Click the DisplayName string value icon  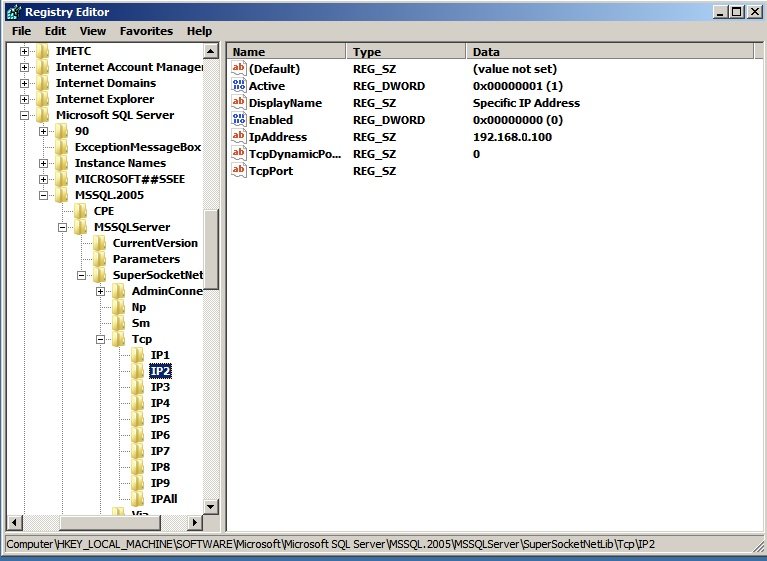[x=238, y=103]
